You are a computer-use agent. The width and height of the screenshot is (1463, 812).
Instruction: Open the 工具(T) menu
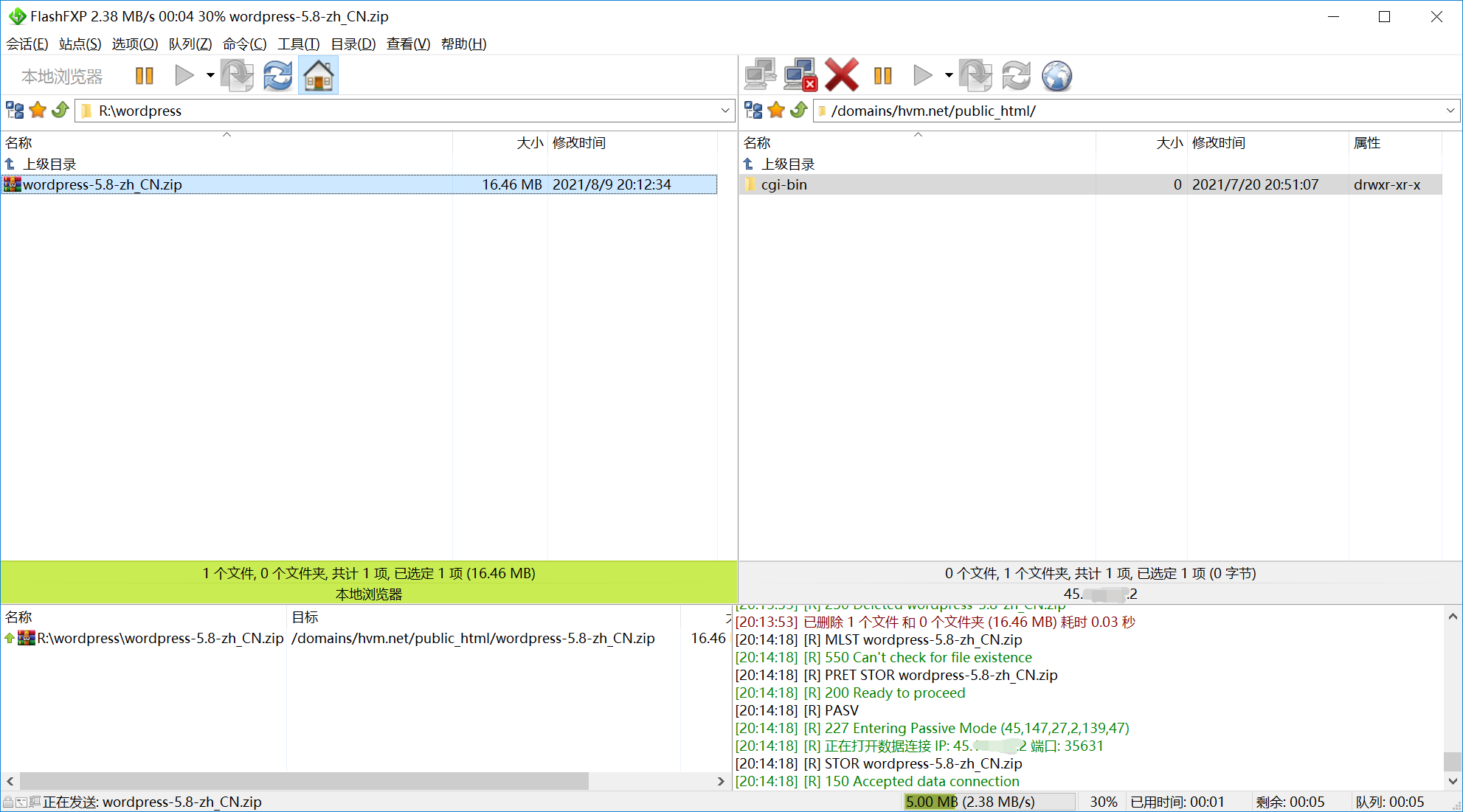298,44
